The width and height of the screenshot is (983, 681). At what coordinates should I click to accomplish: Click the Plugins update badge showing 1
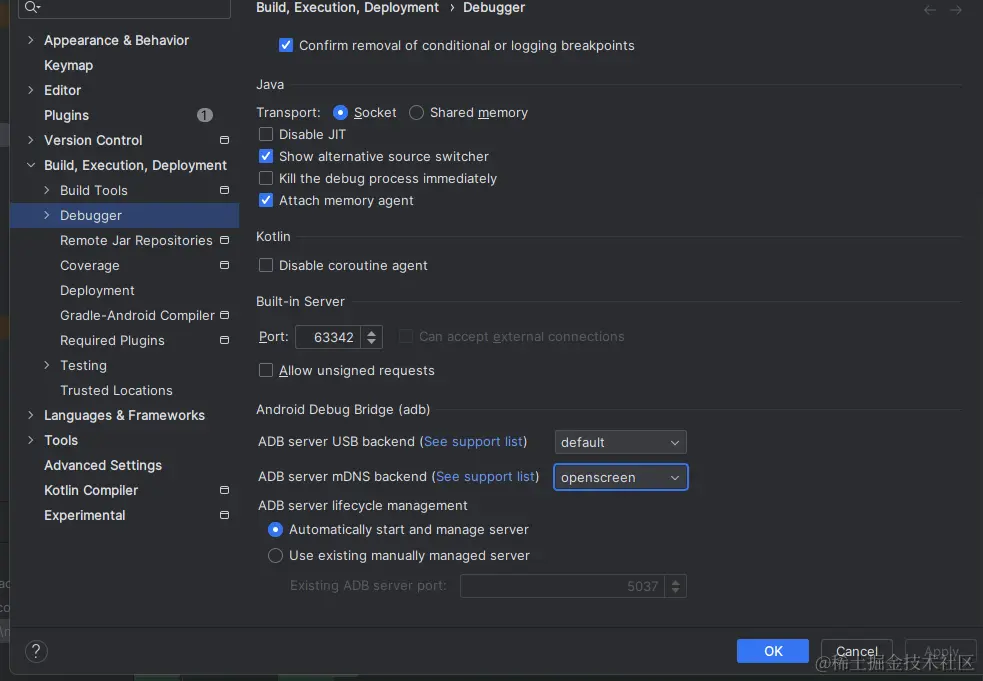pos(205,115)
